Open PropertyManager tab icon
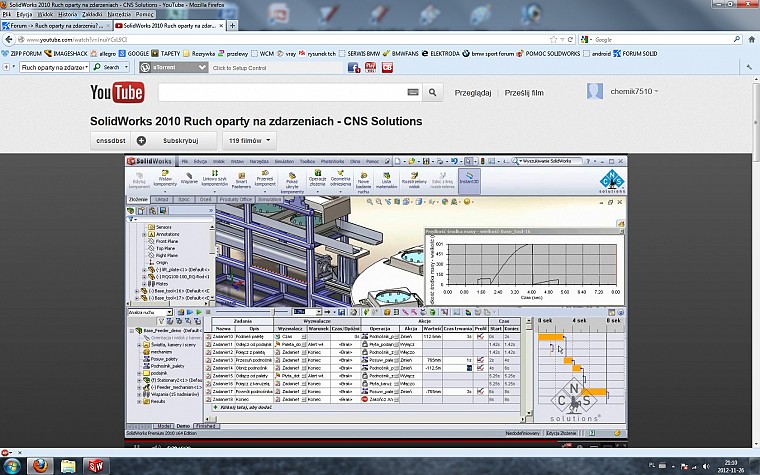This screenshot has height=475, width=760. (142, 210)
